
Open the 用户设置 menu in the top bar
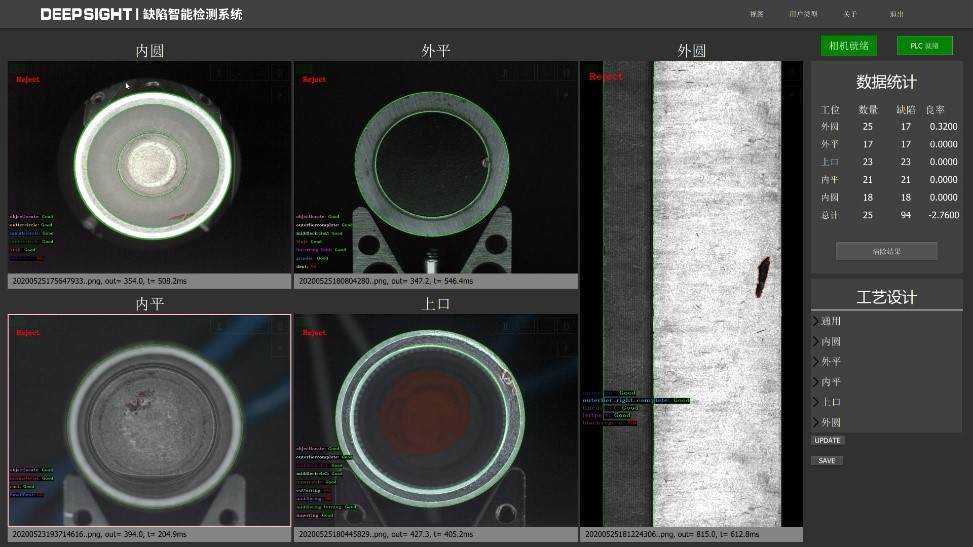click(x=803, y=14)
